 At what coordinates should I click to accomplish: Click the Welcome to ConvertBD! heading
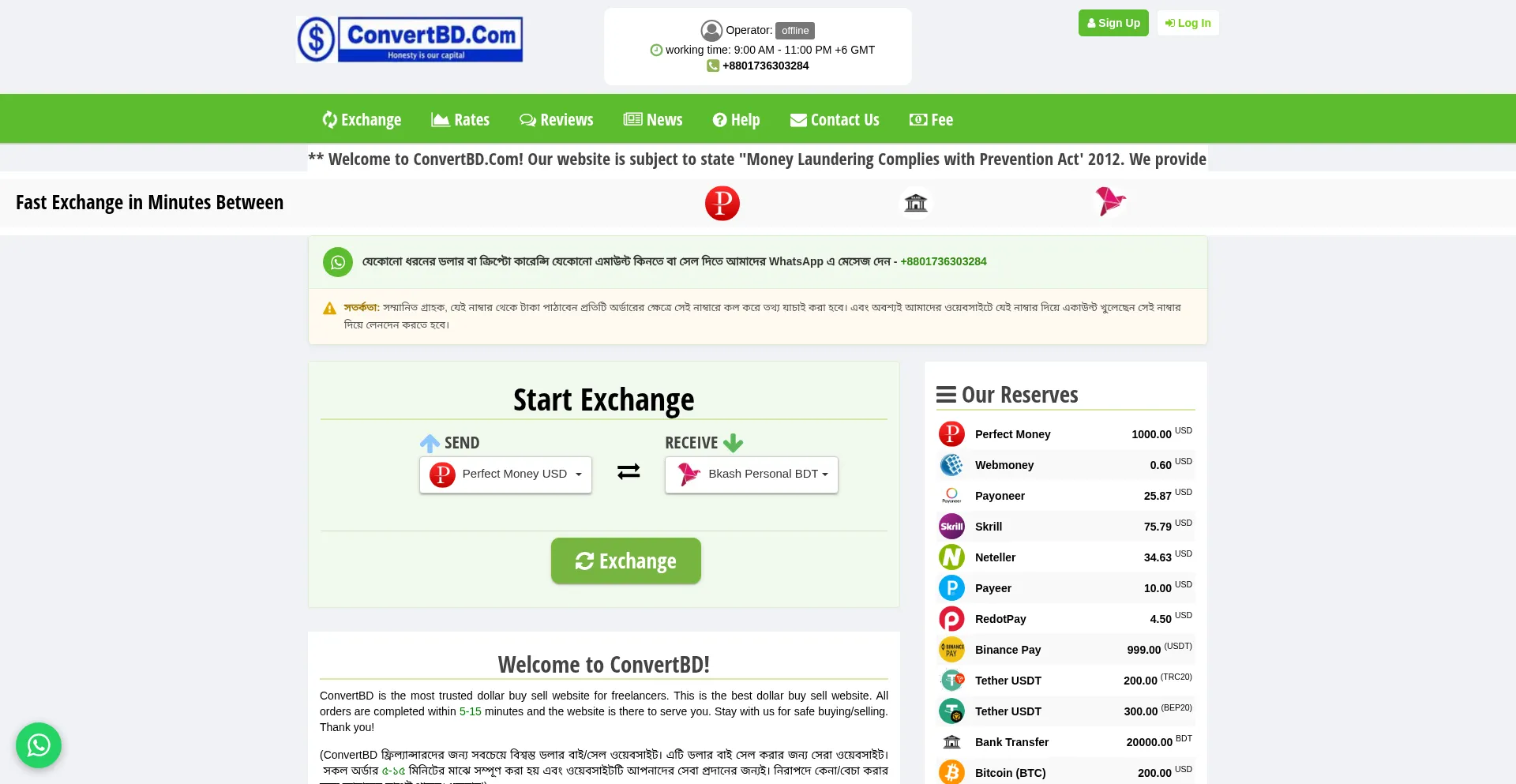[604, 665]
